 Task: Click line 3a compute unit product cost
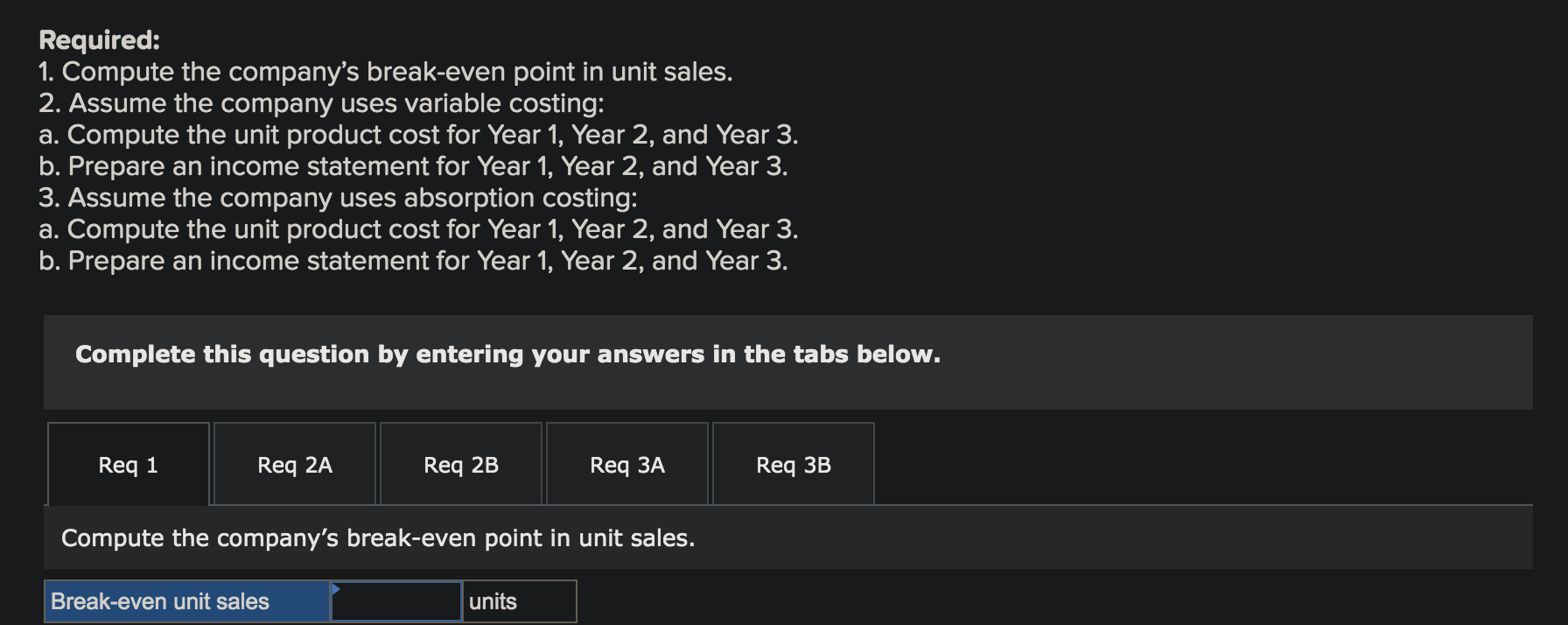[418, 229]
